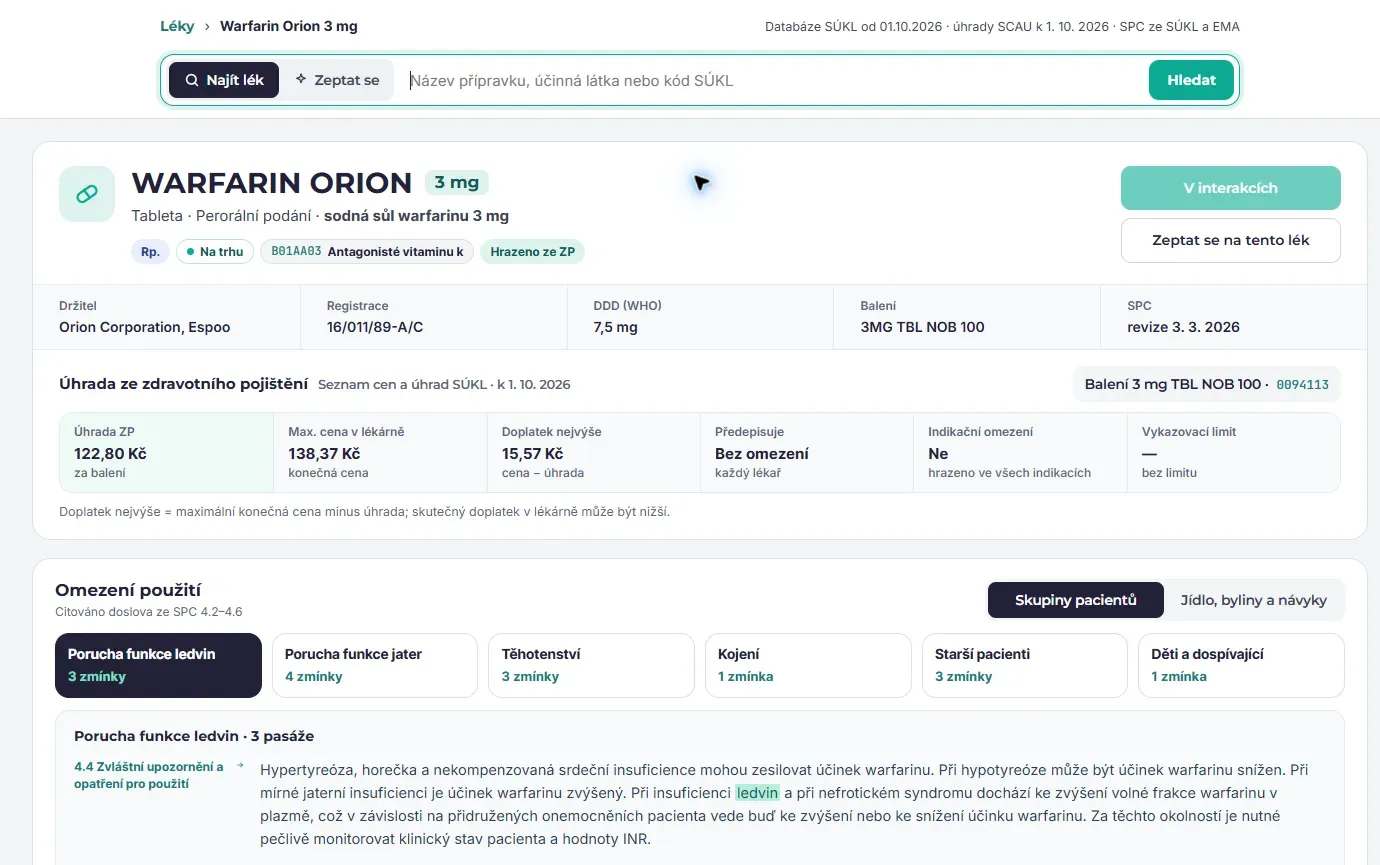
Task: Click Doplatek nejvýše 15,57 Kč value
Action: [x=531, y=454]
